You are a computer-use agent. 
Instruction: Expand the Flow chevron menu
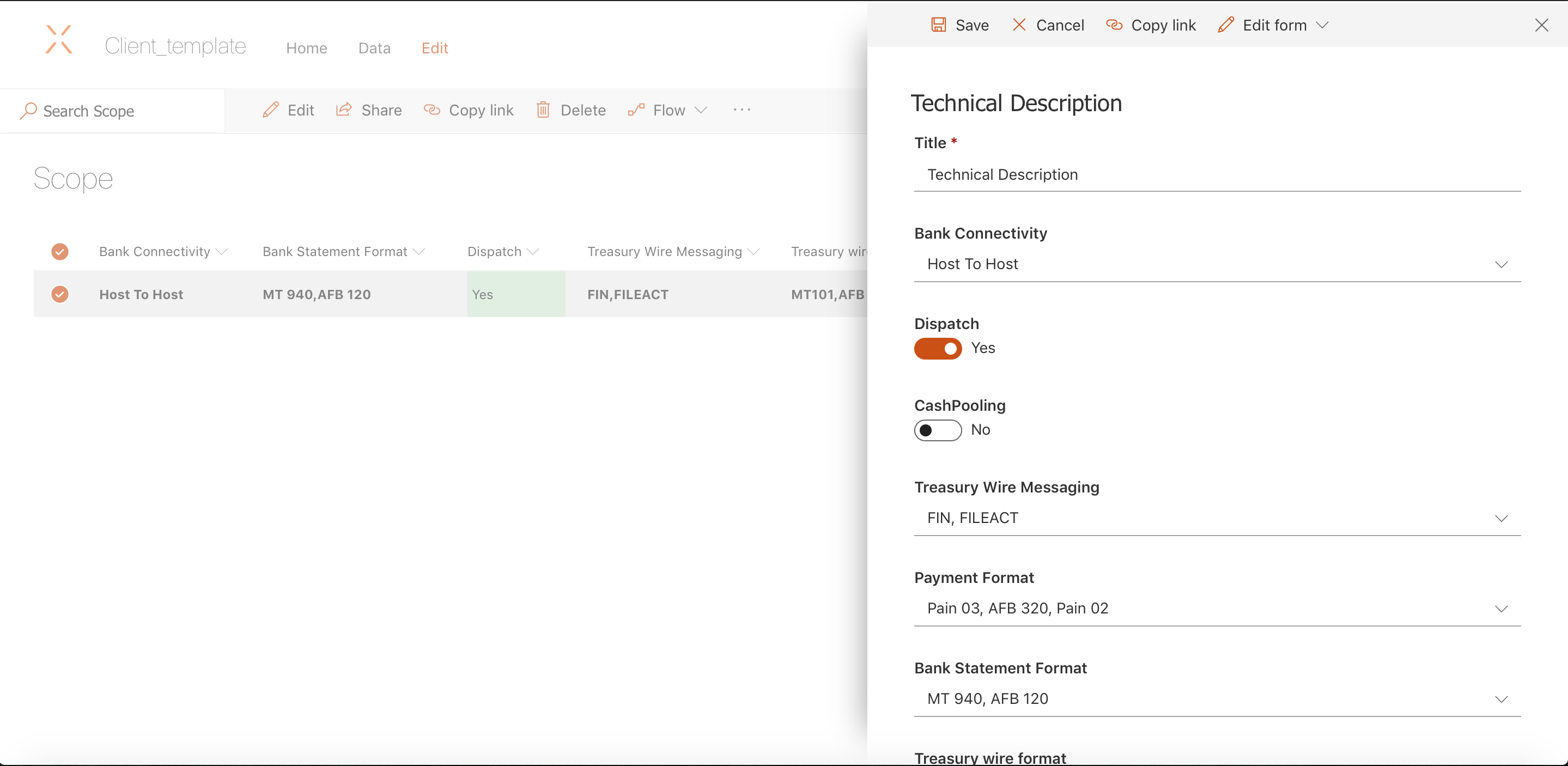[x=701, y=110]
